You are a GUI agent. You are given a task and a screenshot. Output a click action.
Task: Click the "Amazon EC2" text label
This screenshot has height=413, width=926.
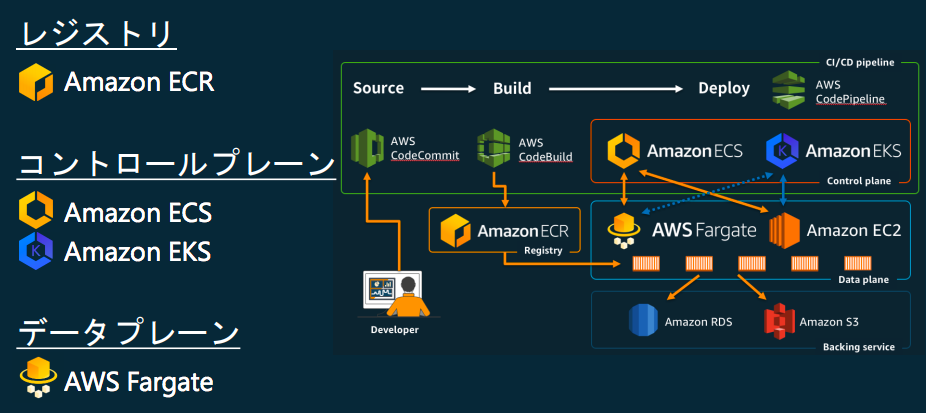854,230
